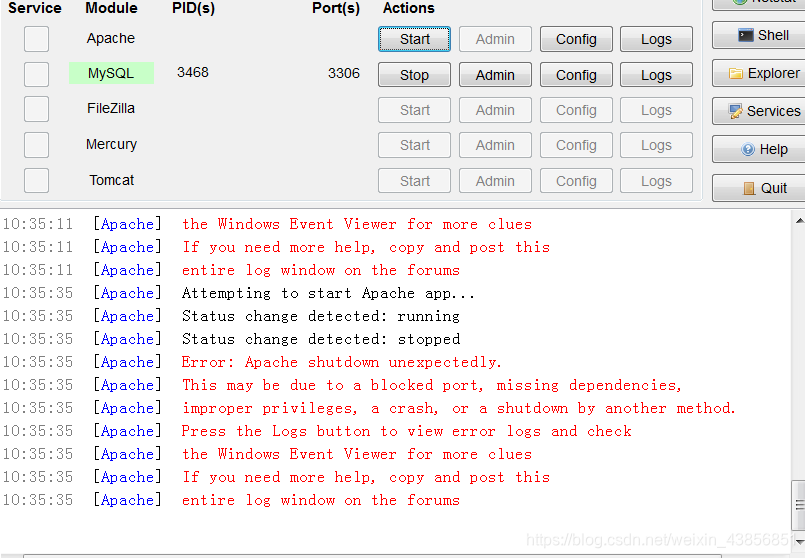Click the Mercury Start button

pos(414,145)
